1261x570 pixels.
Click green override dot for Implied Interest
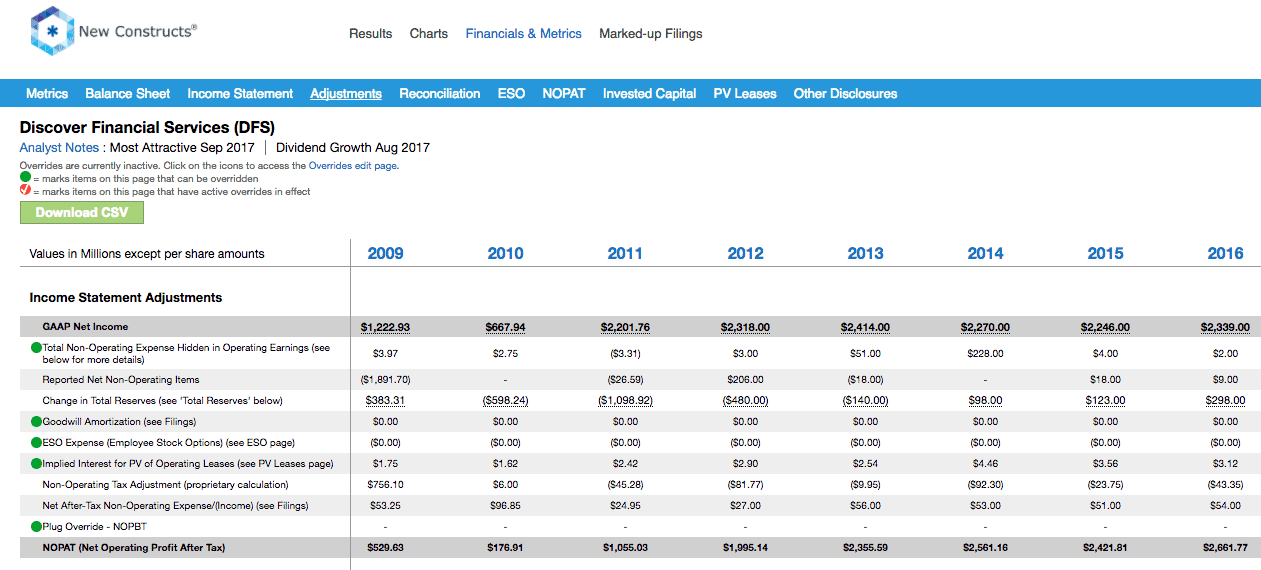[36, 464]
